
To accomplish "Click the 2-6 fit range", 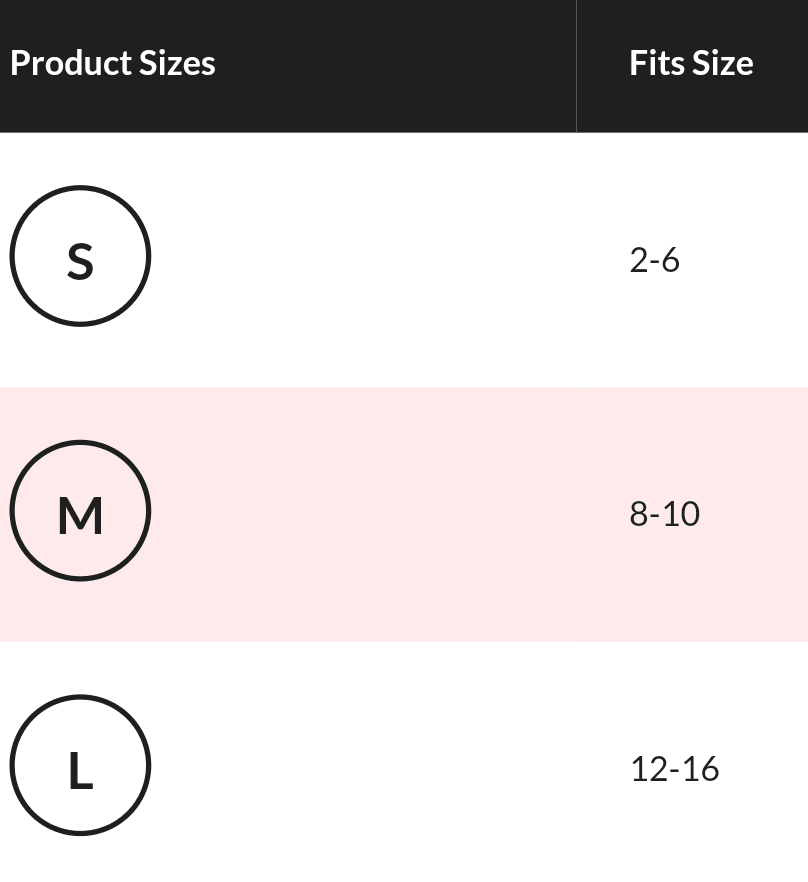I will pyautogui.click(x=655, y=260).
